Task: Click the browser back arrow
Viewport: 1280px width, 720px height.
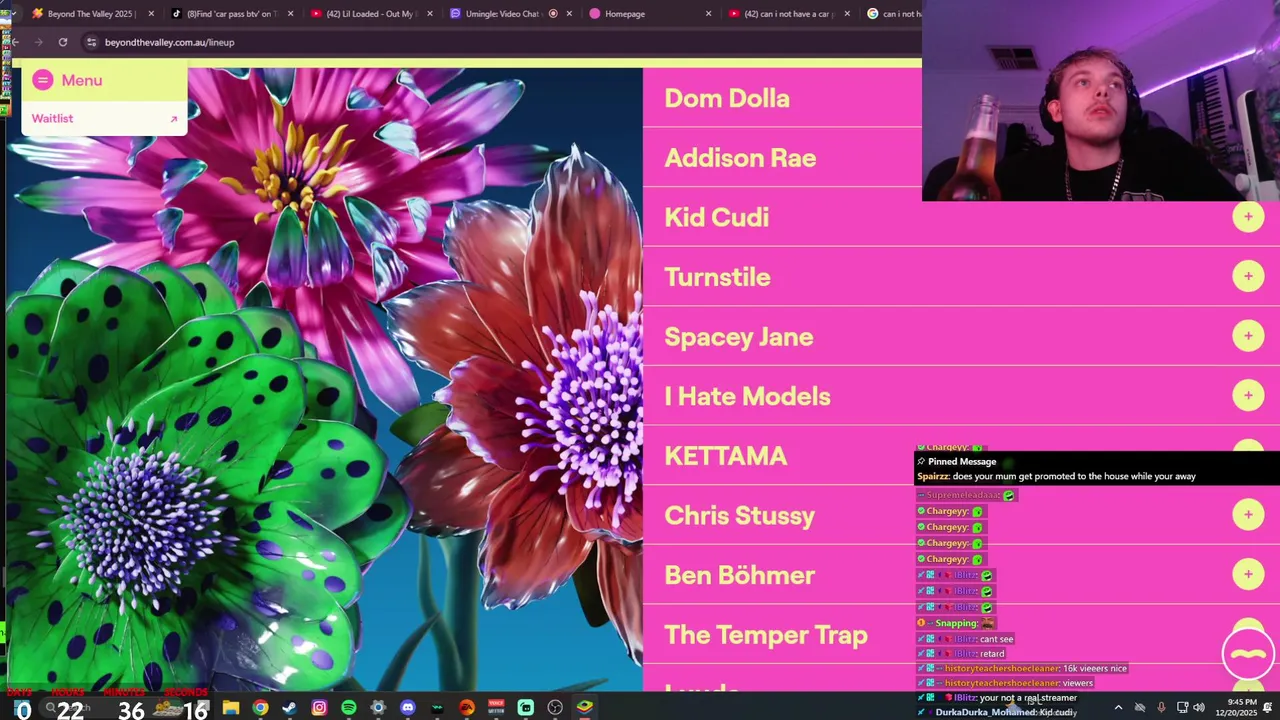Action: [15, 42]
